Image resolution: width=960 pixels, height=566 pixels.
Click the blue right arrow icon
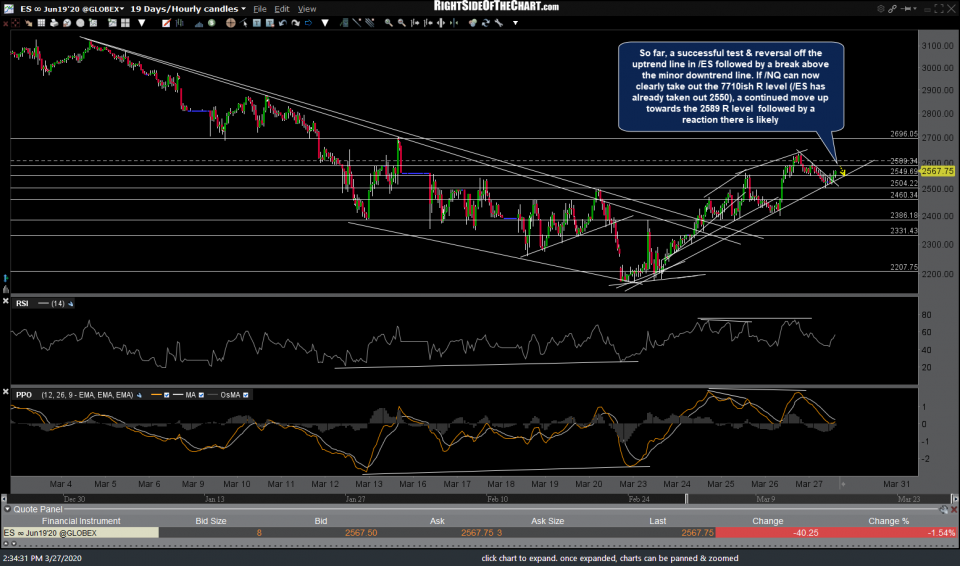[x=308, y=23]
